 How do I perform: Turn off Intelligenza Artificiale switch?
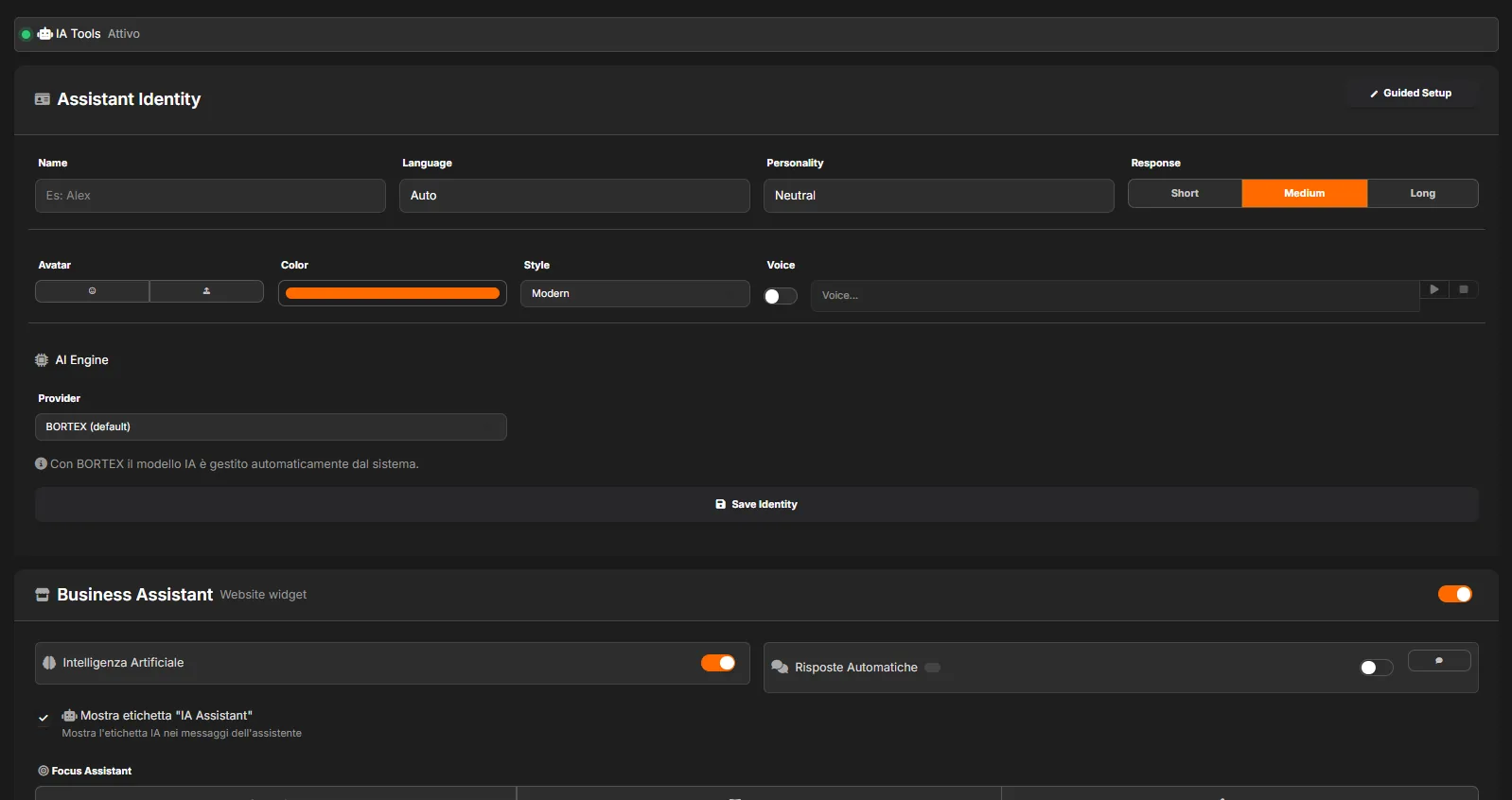point(718,663)
